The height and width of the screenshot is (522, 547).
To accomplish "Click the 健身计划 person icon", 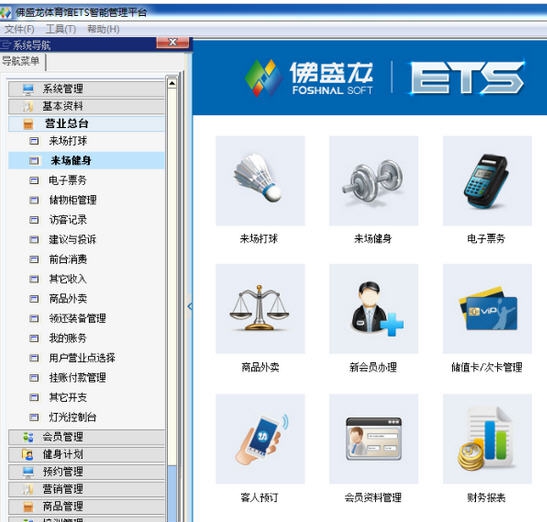I will 28,454.
